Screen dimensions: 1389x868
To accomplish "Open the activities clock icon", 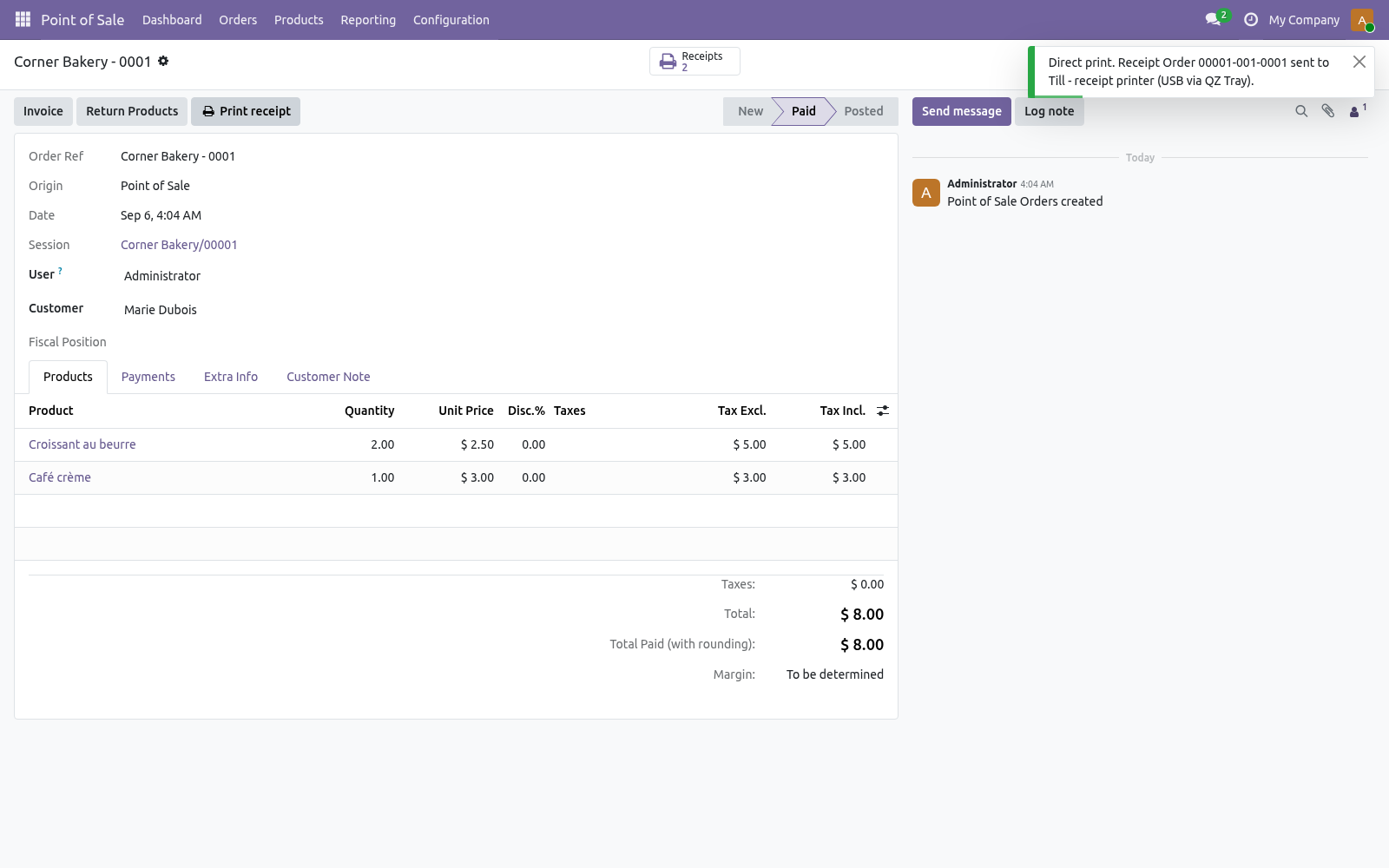I will click(x=1251, y=19).
